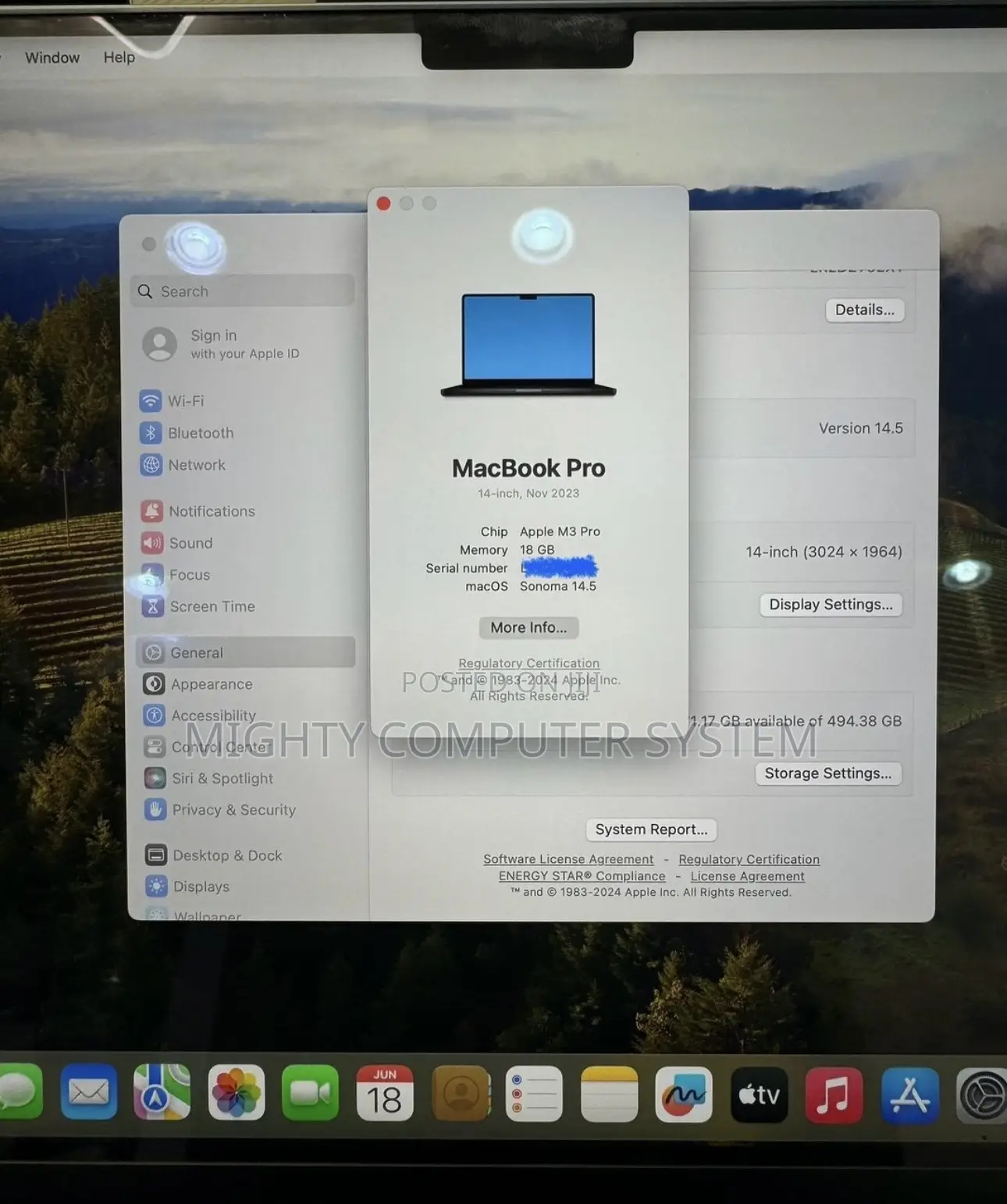Open ENERGY STAR Compliance link

[582, 876]
